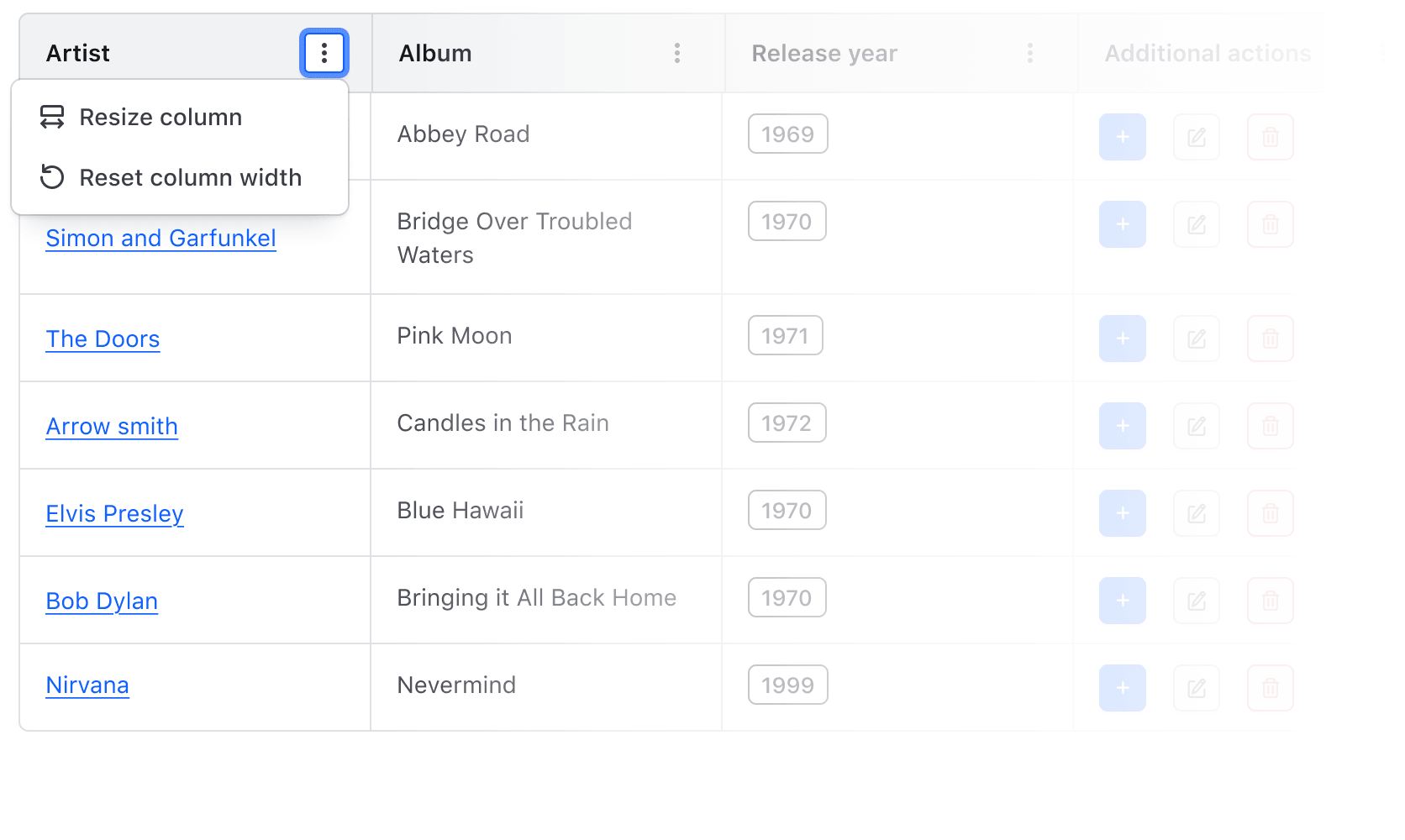Screen dimensions: 1405x840
Task: Click the Additional actions column header
Action: click(1207, 54)
